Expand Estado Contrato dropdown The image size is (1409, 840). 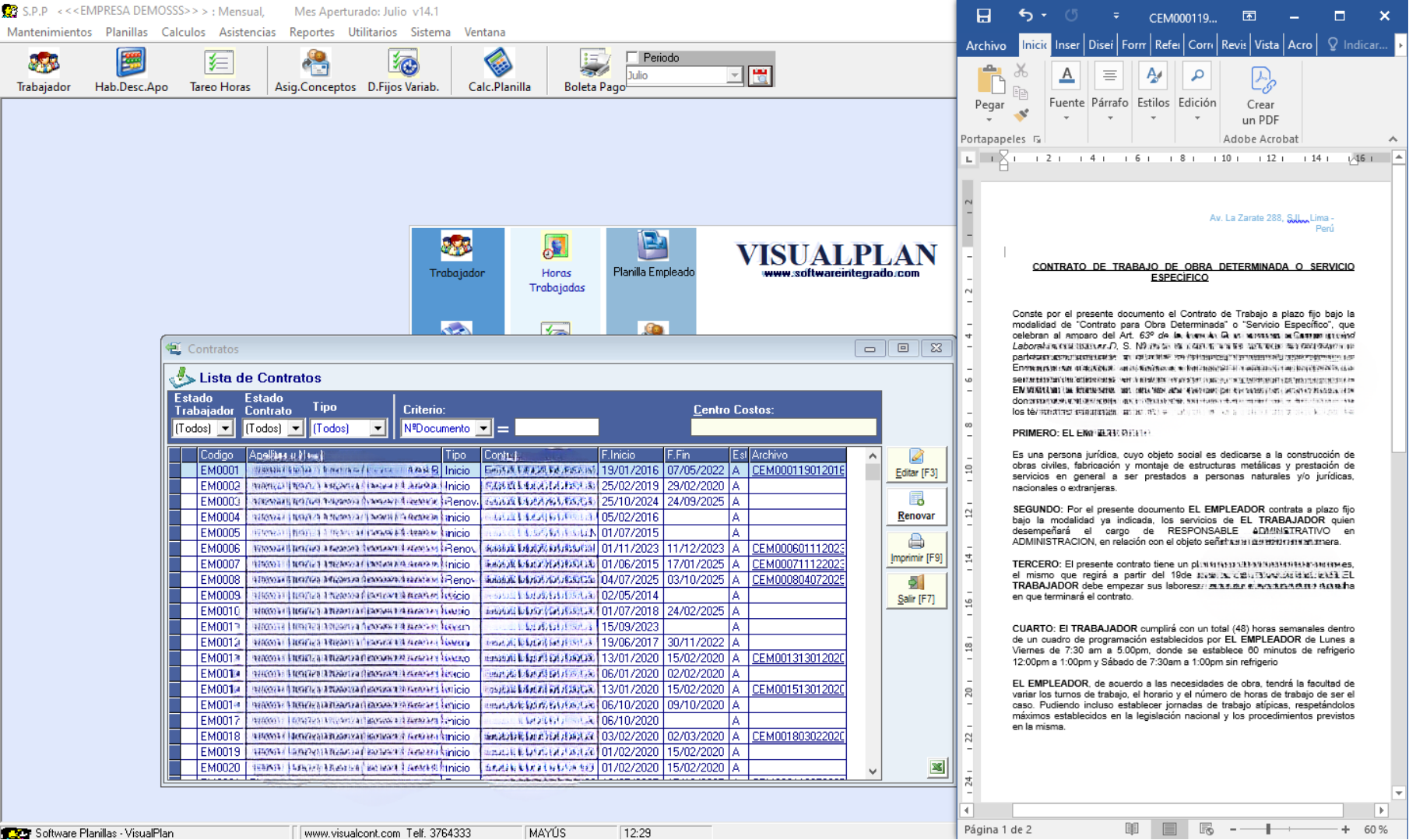pyautogui.click(x=295, y=428)
